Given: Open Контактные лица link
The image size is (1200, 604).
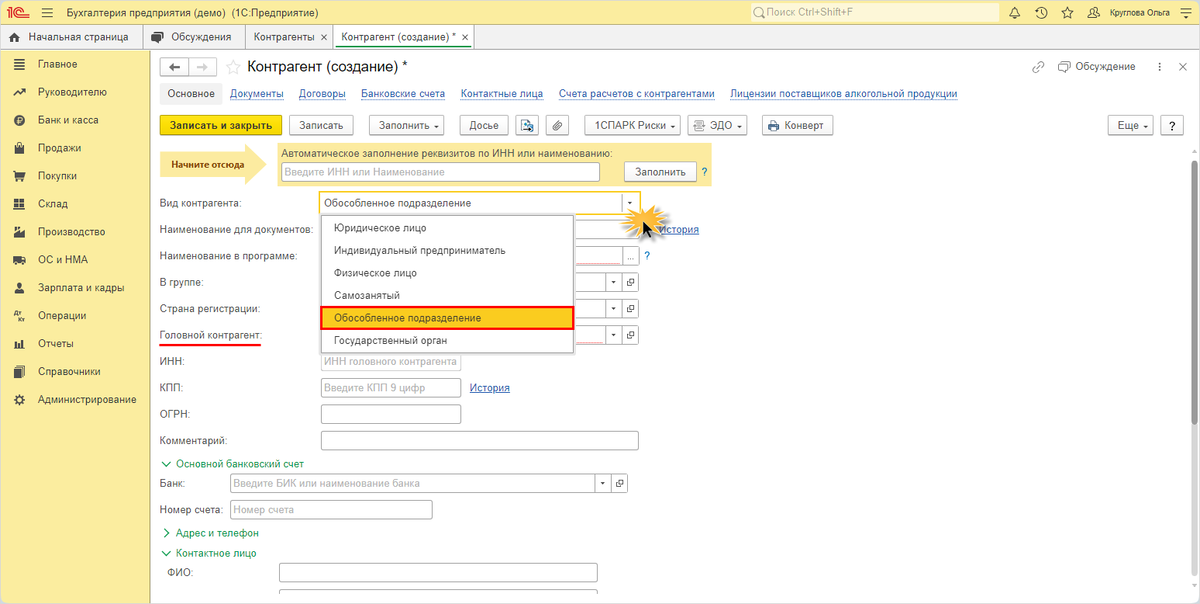Looking at the screenshot, I should [x=502, y=94].
